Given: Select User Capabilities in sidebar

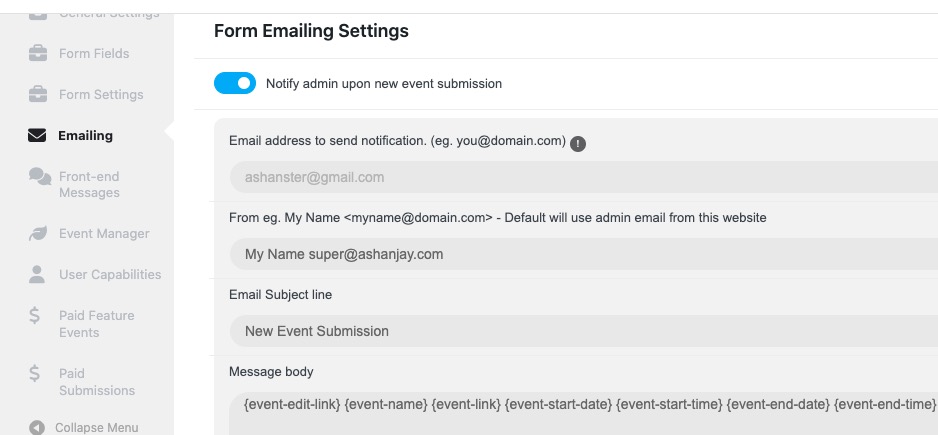Looking at the screenshot, I should pyautogui.click(x=110, y=275).
